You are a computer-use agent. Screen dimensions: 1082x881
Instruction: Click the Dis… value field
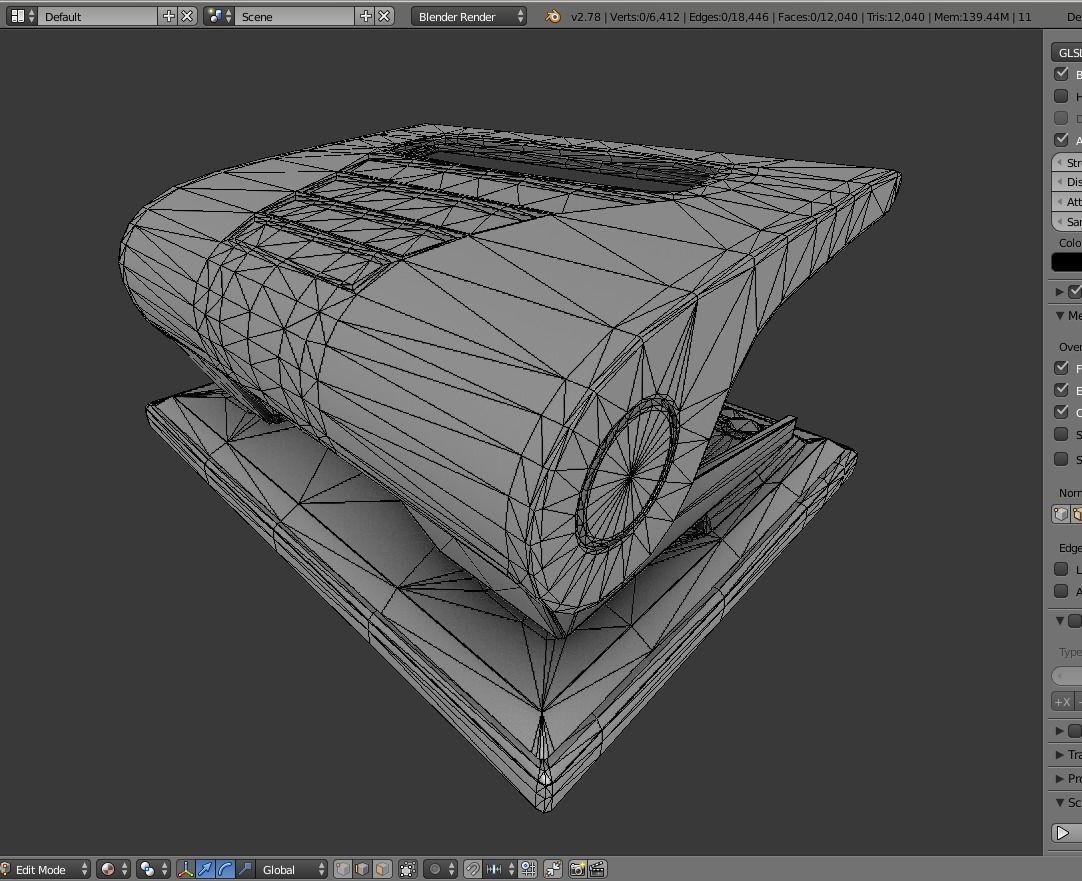[1067, 182]
